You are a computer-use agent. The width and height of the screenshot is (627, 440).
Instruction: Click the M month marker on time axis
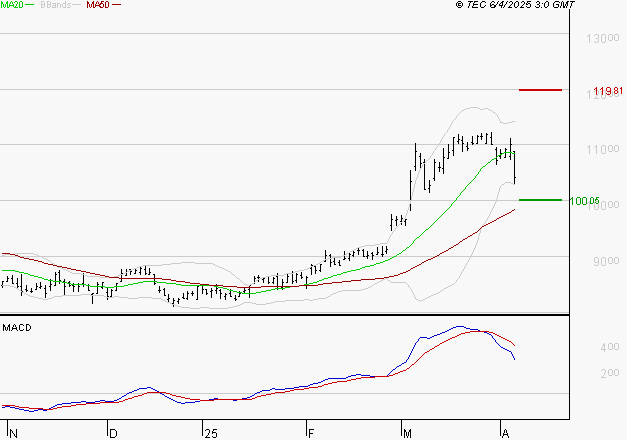pos(407,434)
